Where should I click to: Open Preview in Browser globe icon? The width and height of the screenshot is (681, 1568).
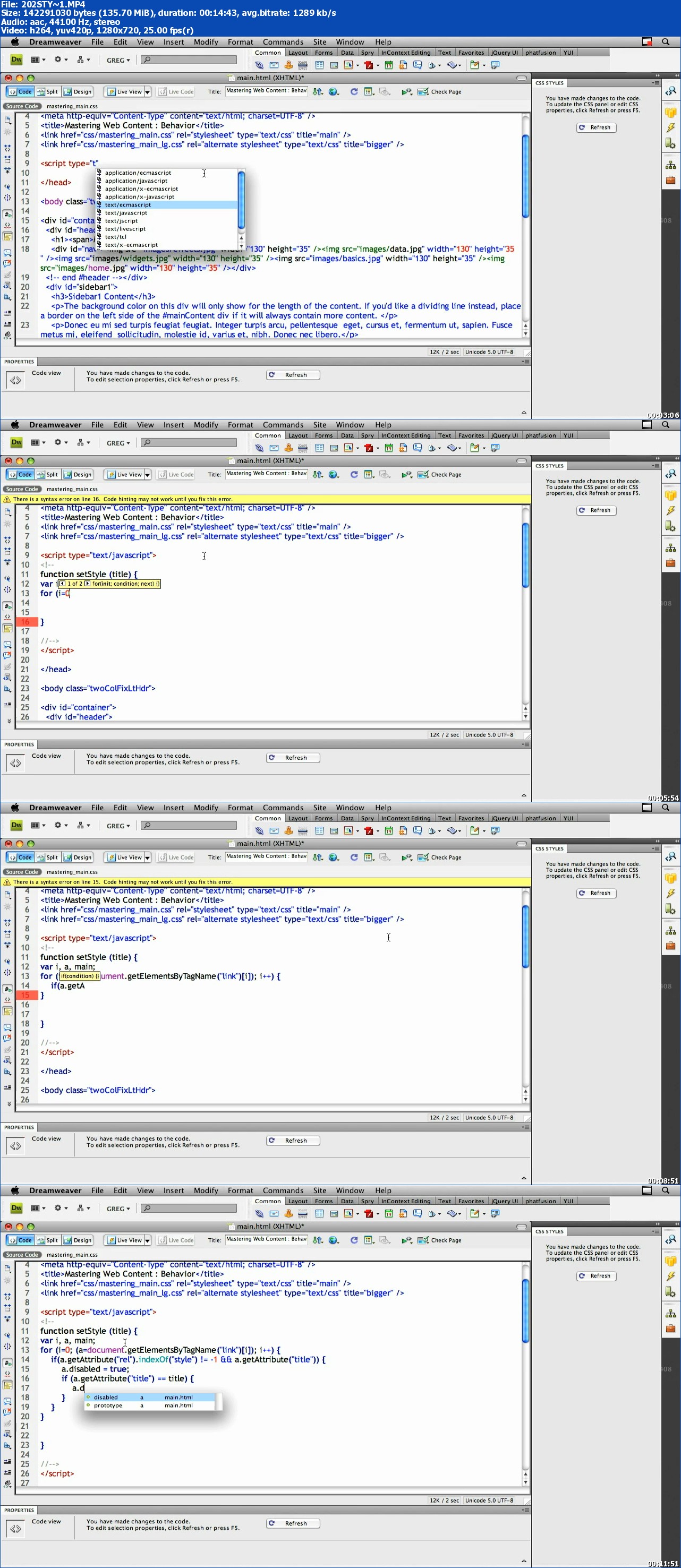333,92
